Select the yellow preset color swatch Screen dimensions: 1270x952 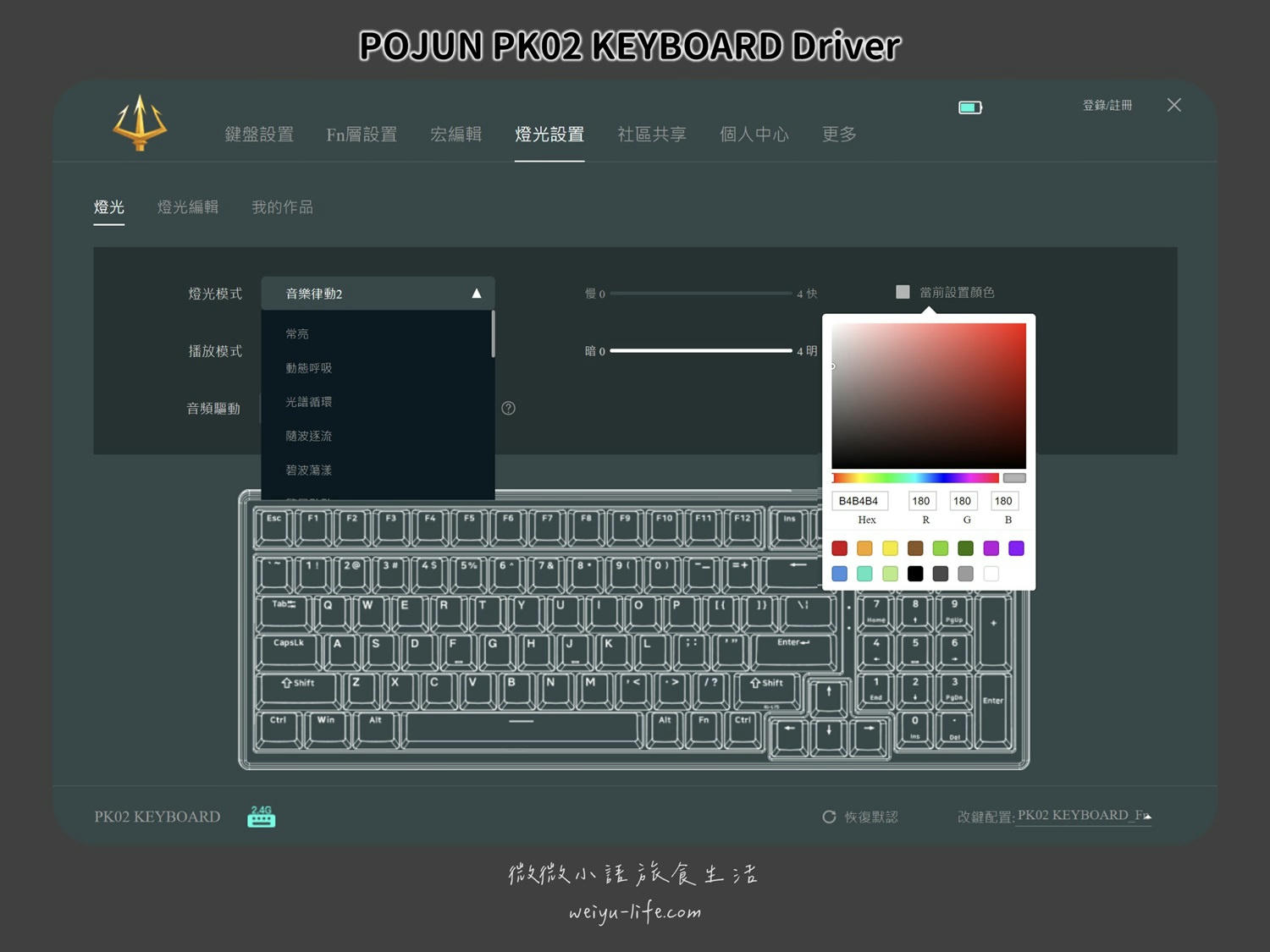890,548
